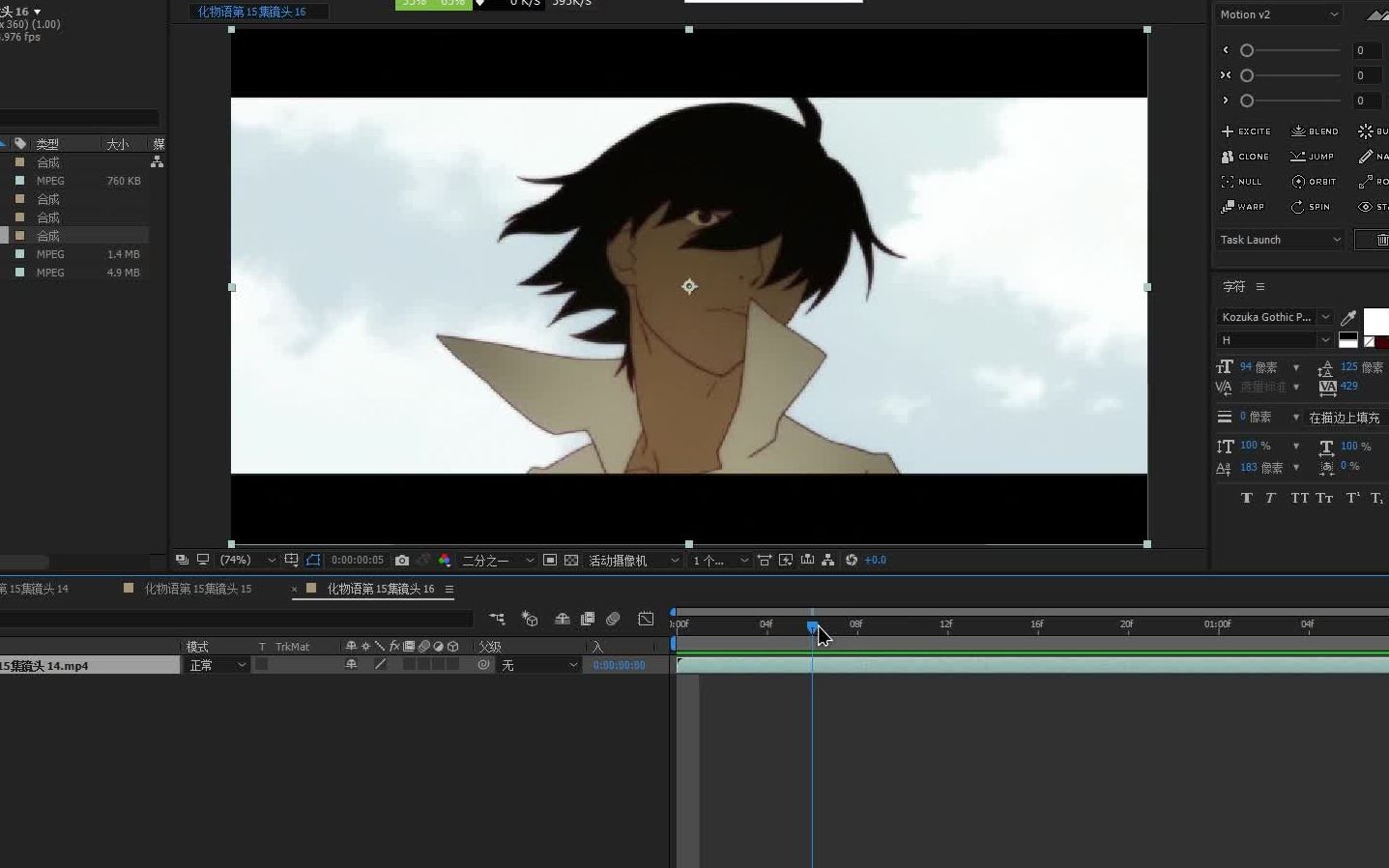This screenshot has height=868, width=1389.
Task: Use the JUMP tool in Motion panel
Action: (x=1312, y=157)
